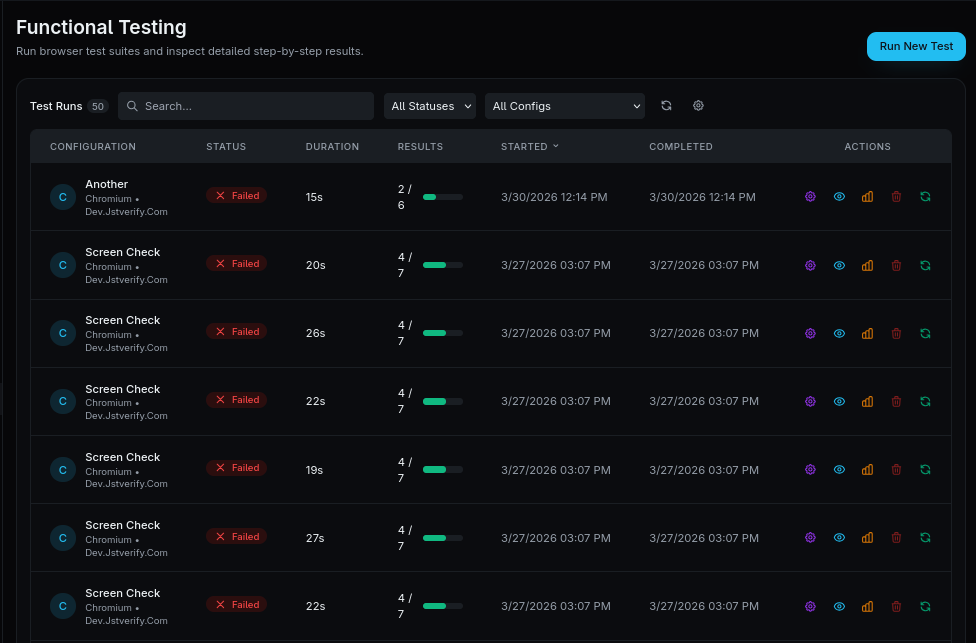
Task: Focus the Search test runs field
Action: pos(246,106)
